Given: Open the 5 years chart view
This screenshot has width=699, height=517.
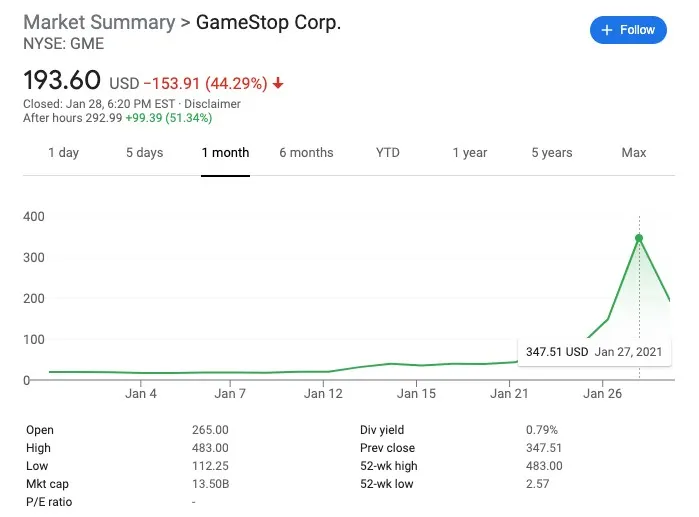Looking at the screenshot, I should pyautogui.click(x=551, y=153).
